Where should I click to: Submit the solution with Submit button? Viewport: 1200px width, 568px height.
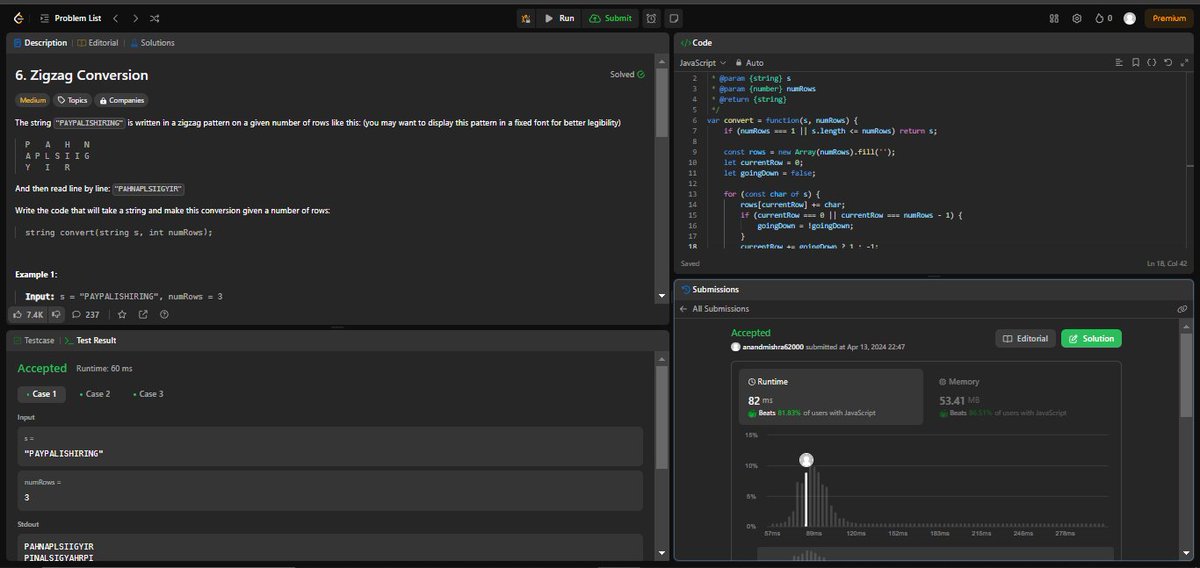(x=610, y=18)
